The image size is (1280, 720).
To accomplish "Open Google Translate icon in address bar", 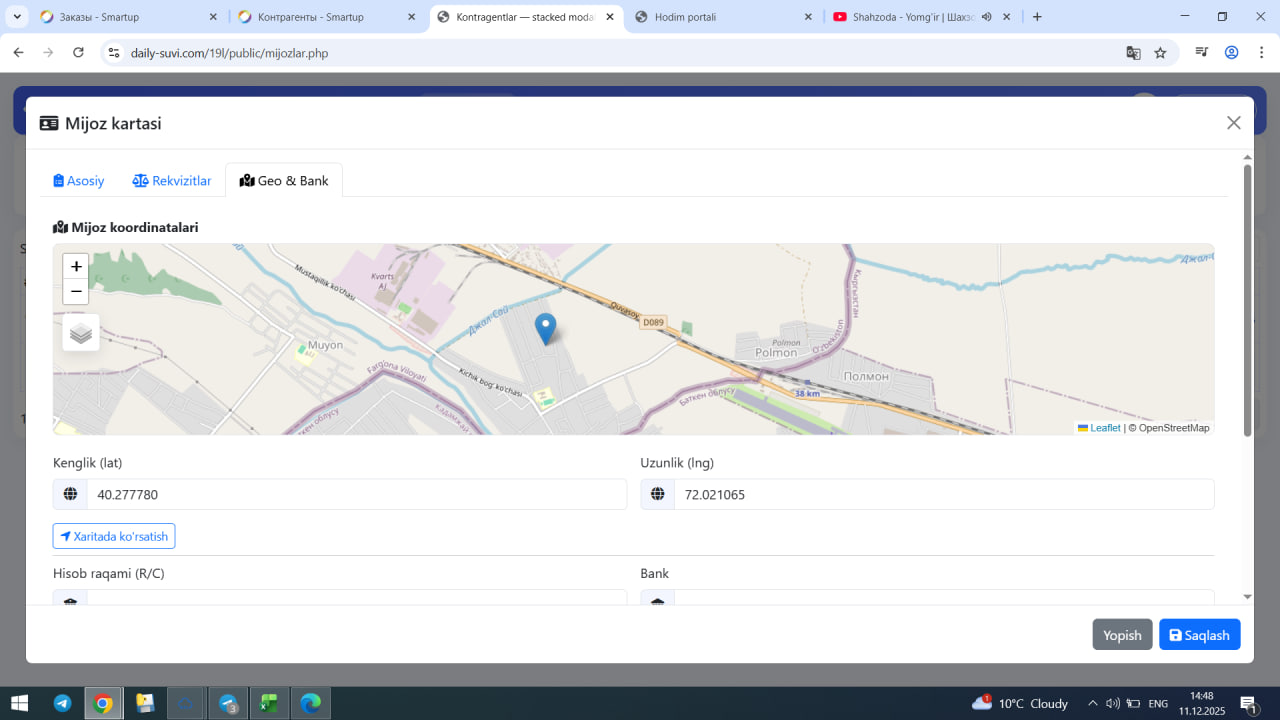I will click(1133, 53).
